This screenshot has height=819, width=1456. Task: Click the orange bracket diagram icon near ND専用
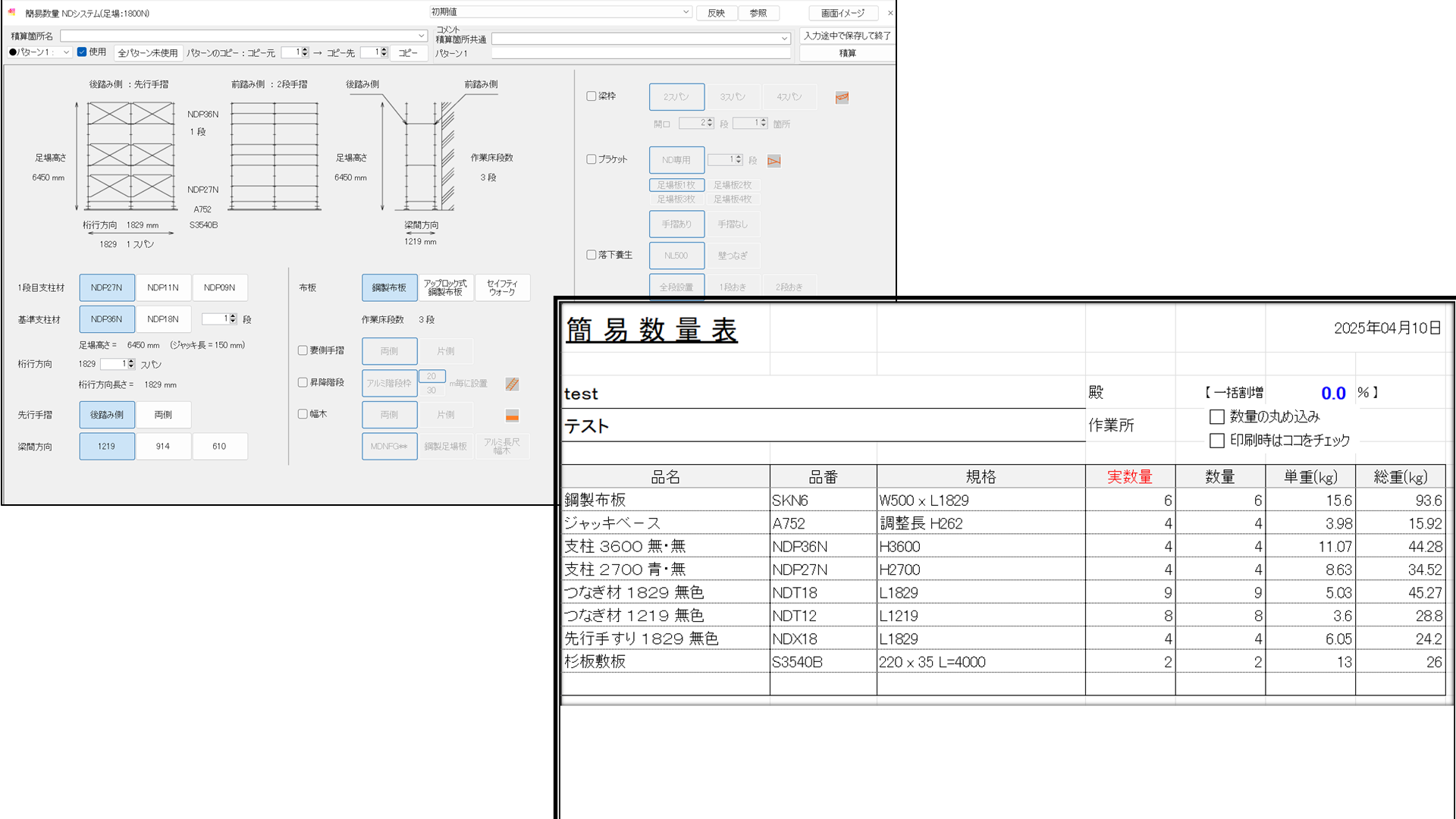[774, 161]
